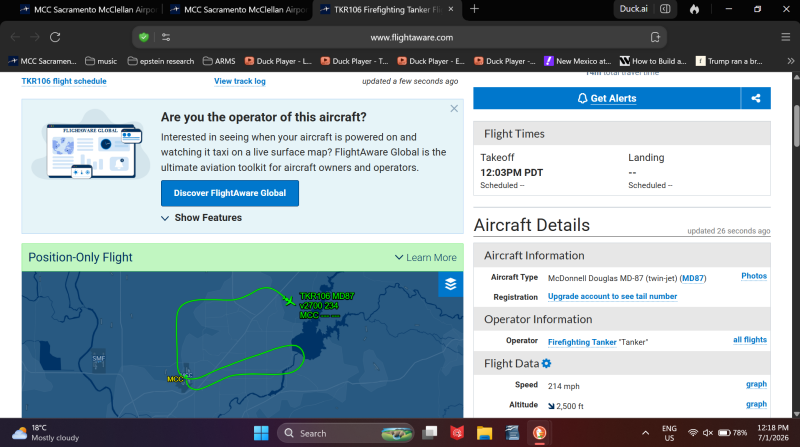Click the share icon beside Get Alerts
The image size is (800, 447).
pyautogui.click(x=756, y=98)
